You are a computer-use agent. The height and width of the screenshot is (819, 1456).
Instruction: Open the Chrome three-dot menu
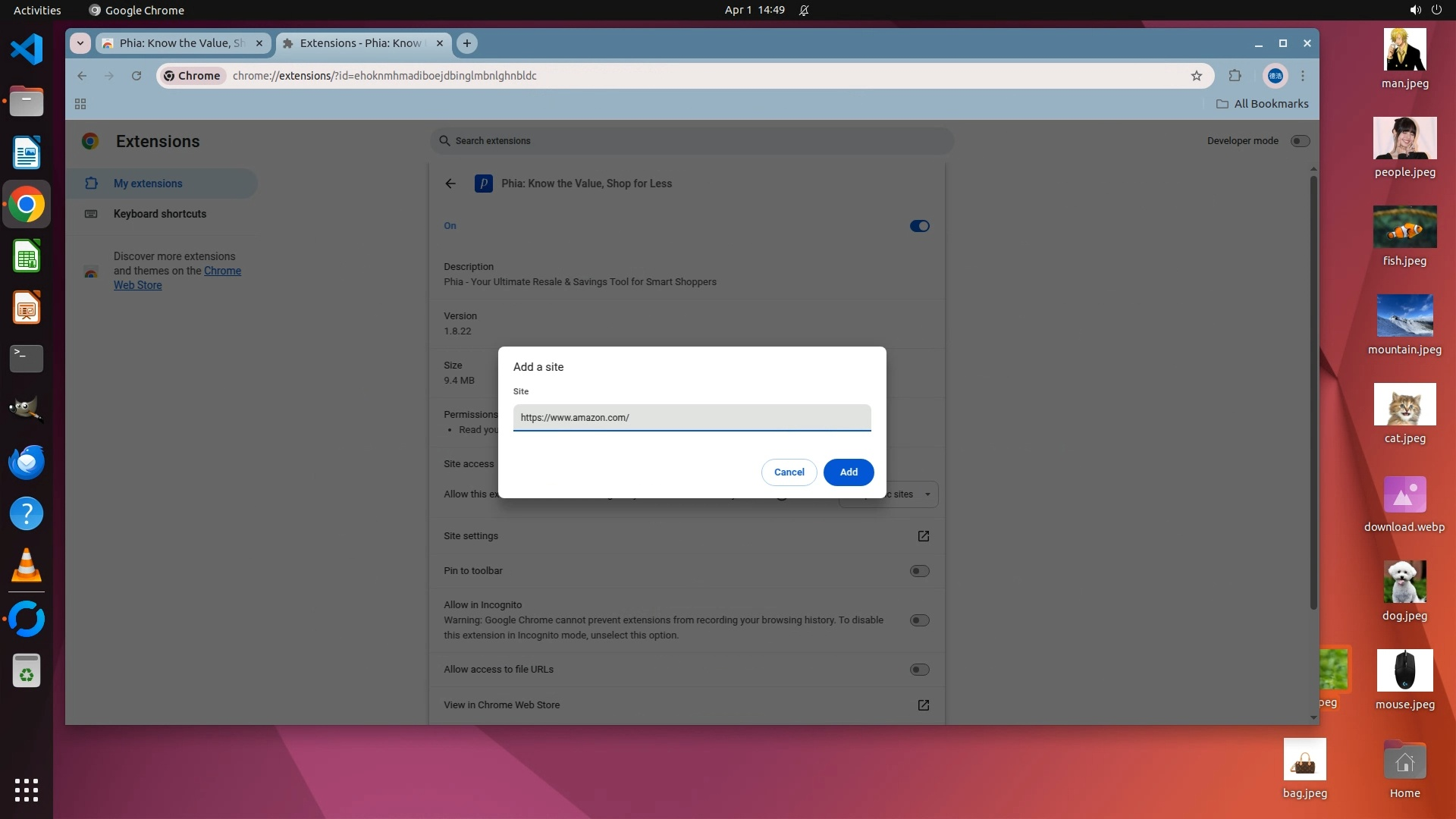pos(1303,76)
